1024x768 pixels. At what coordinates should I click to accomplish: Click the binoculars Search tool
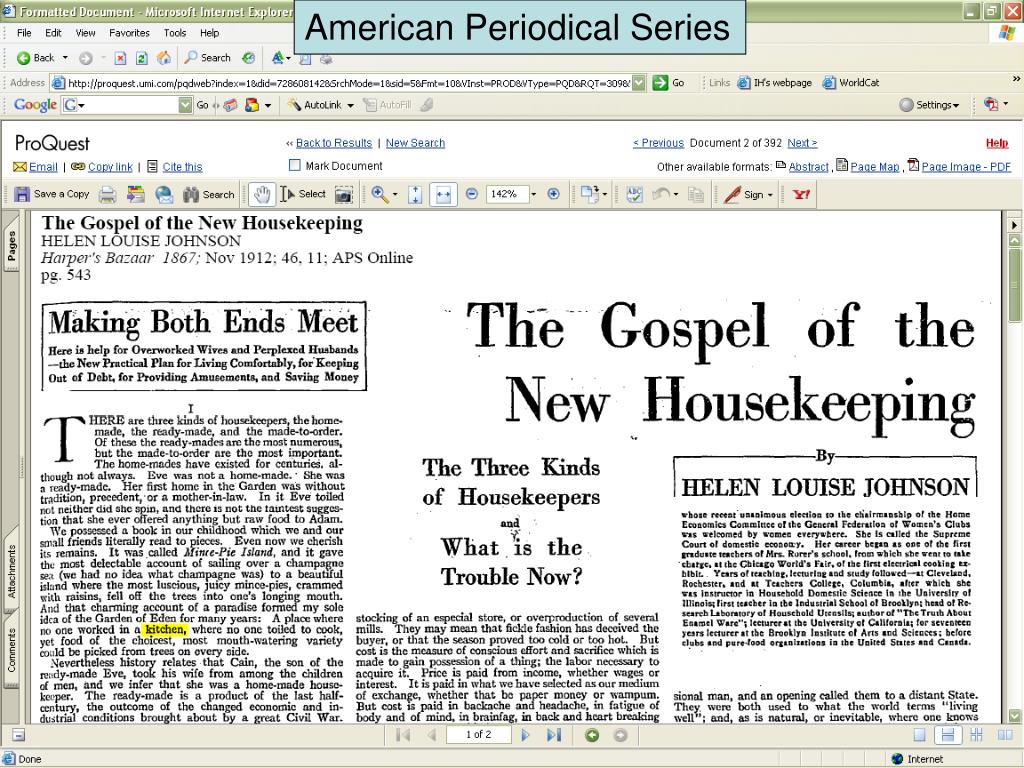tap(208, 194)
